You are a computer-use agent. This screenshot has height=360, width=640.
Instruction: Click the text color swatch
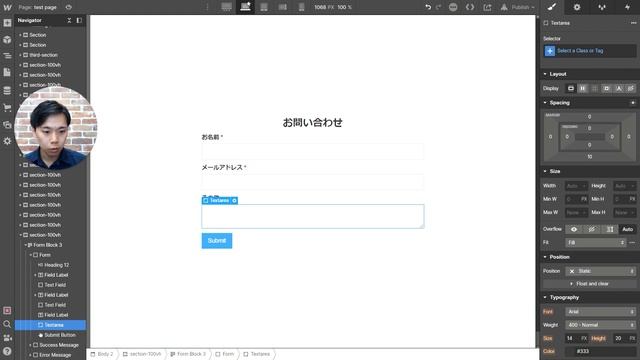pos(570,351)
